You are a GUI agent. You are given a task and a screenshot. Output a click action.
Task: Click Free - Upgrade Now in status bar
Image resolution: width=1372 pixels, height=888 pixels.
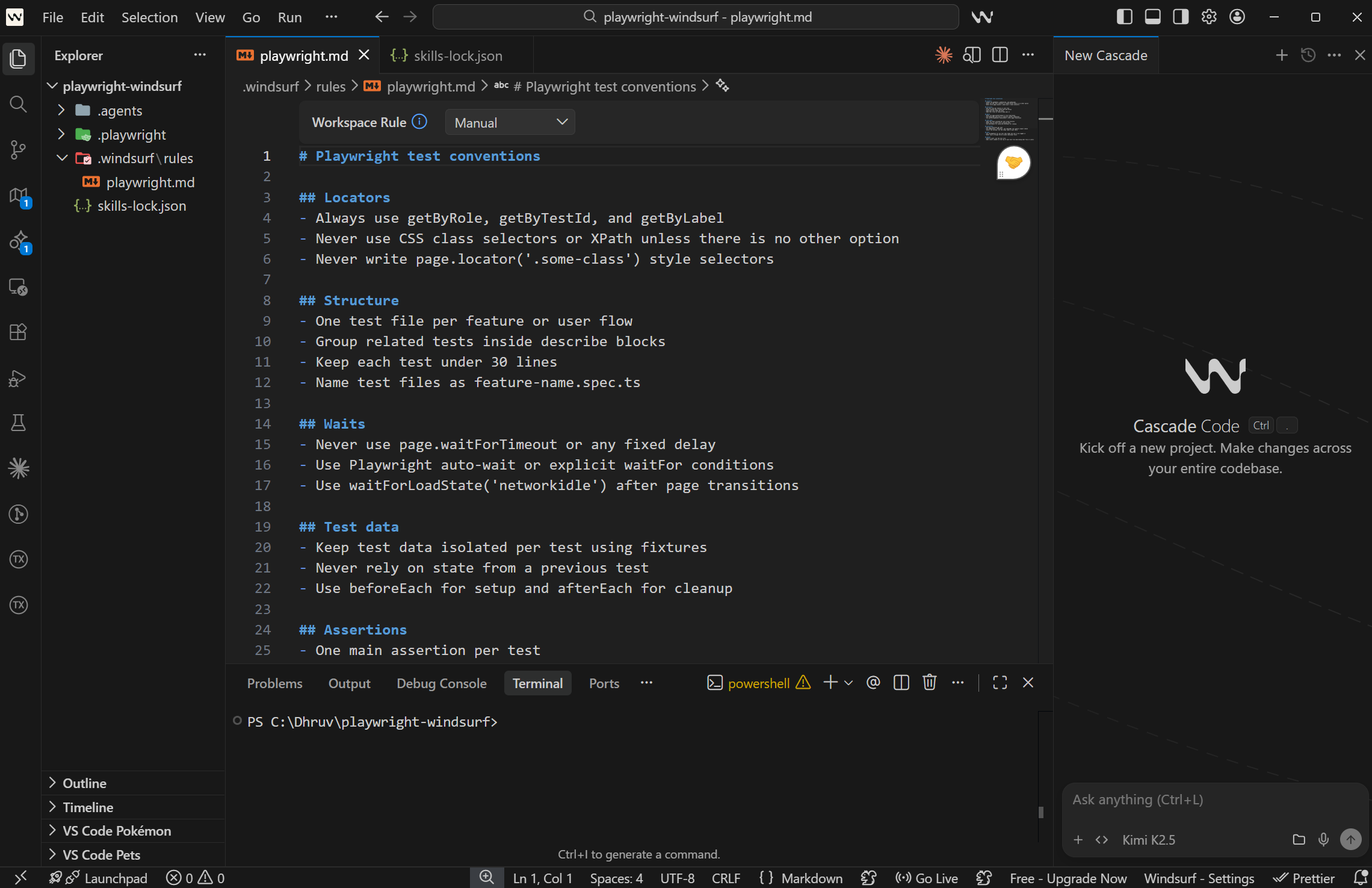(1068, 878)
